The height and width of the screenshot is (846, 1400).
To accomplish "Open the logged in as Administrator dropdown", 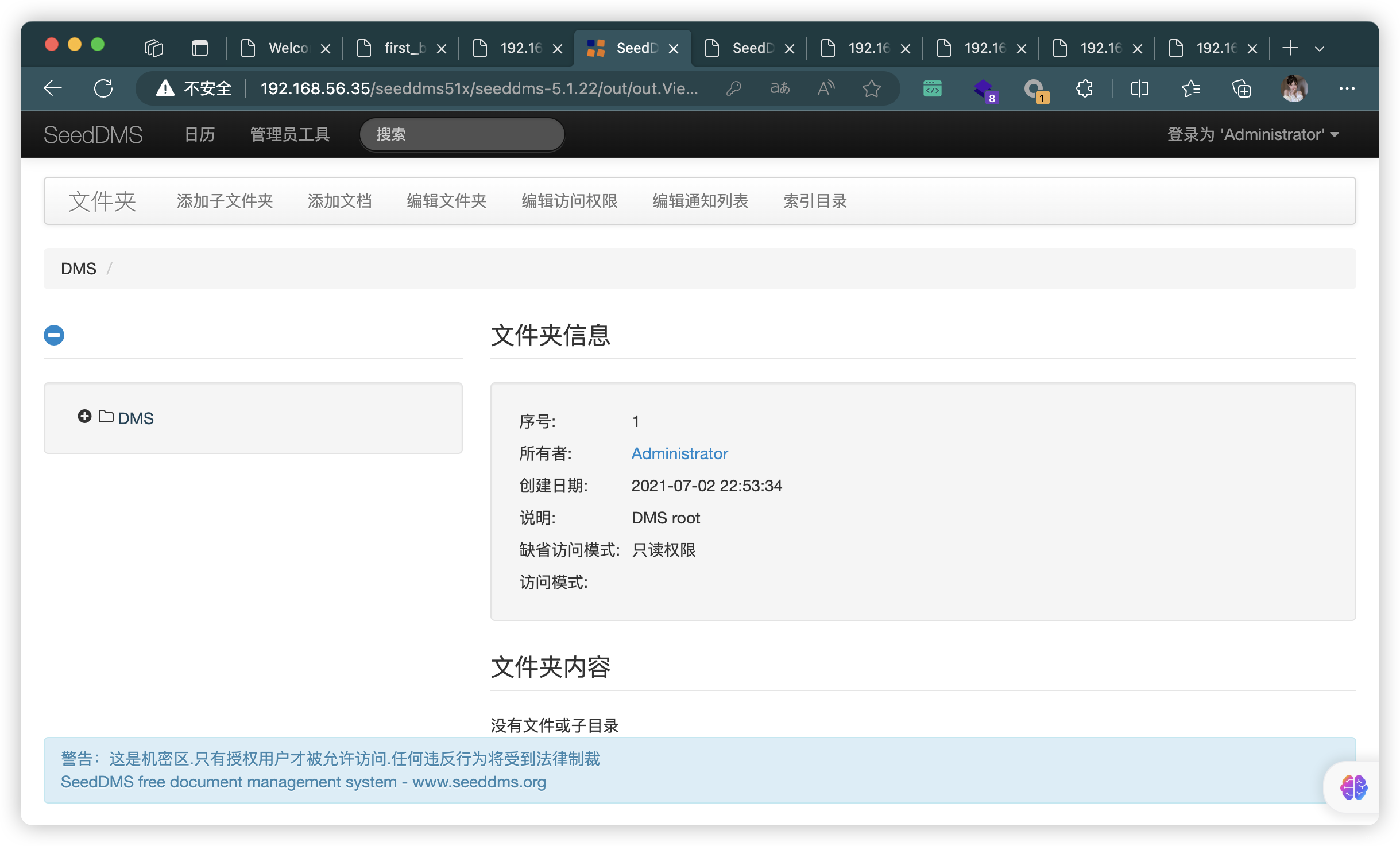I will pyautogui.click(x=1253, y=134).
